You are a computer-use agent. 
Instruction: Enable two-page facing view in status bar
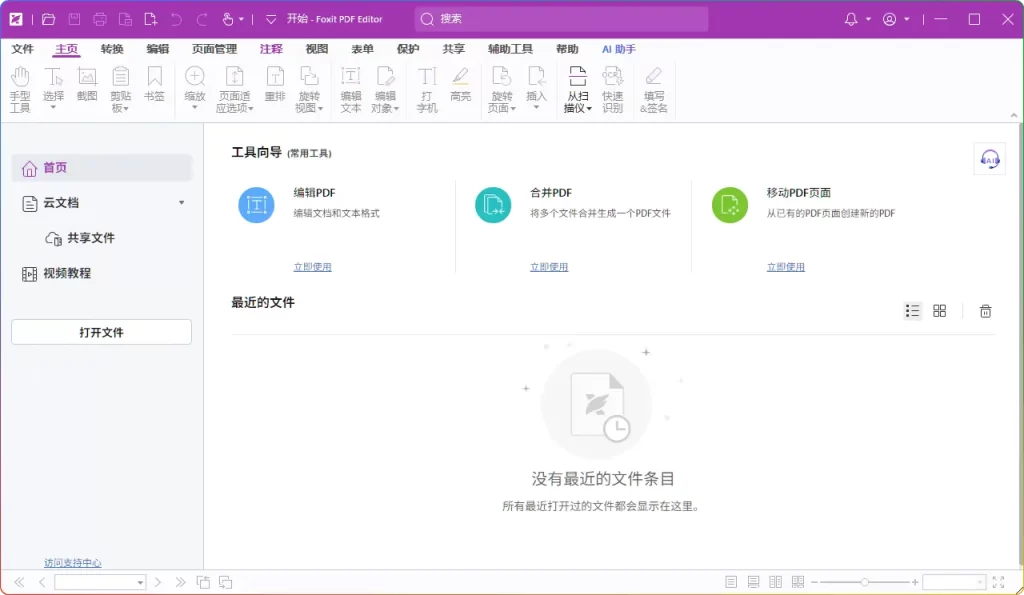pos(776,582)
